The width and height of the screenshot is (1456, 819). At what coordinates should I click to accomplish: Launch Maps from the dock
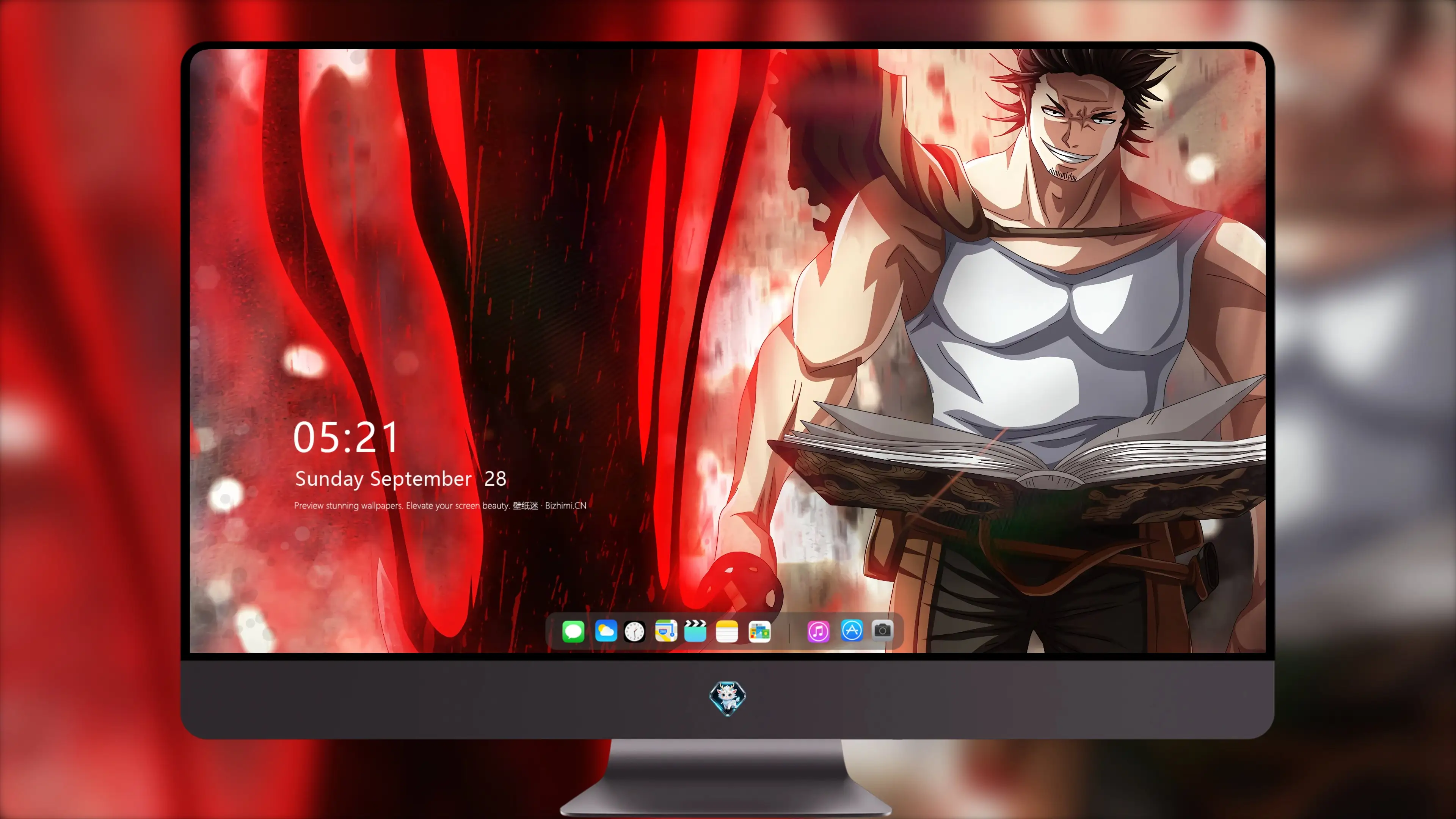[x=666, y=631]
